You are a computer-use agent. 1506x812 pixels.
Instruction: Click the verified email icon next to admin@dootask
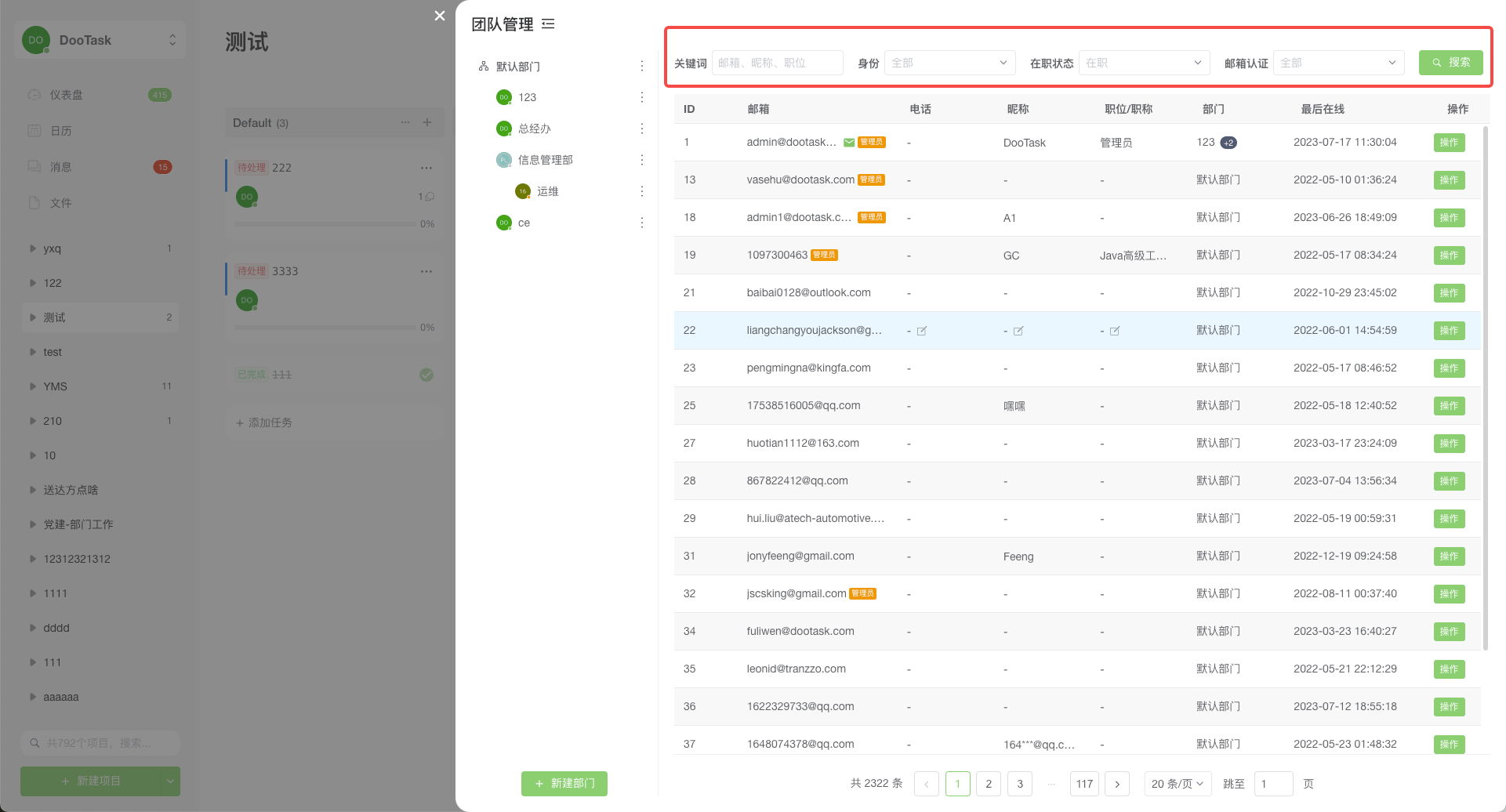click(848, 143)
